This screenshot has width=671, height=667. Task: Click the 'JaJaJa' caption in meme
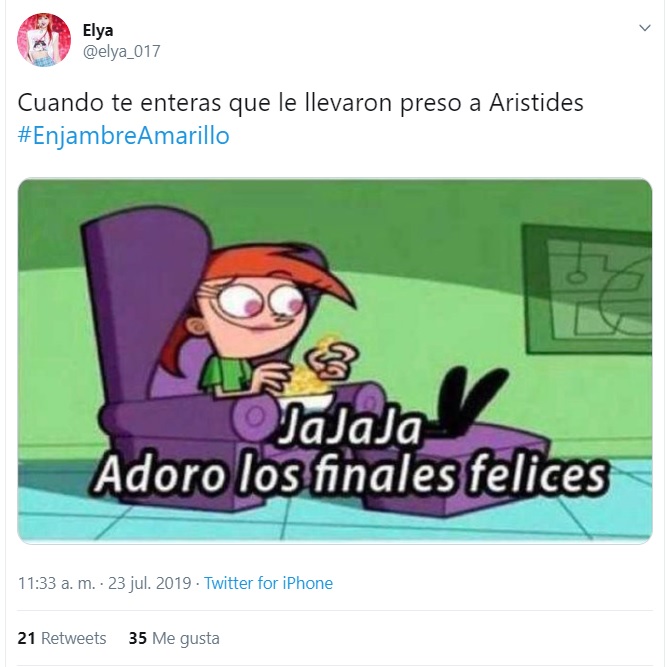[350, 427]
